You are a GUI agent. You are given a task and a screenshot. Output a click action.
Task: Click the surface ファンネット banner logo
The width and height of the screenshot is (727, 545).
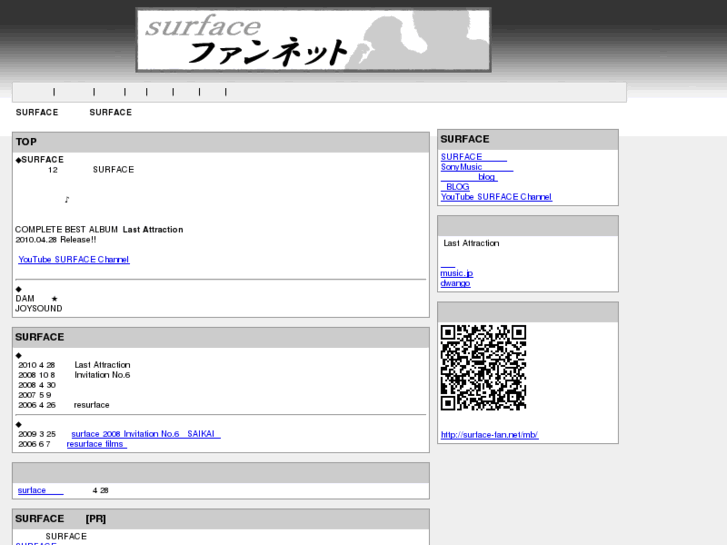(313, 40)
